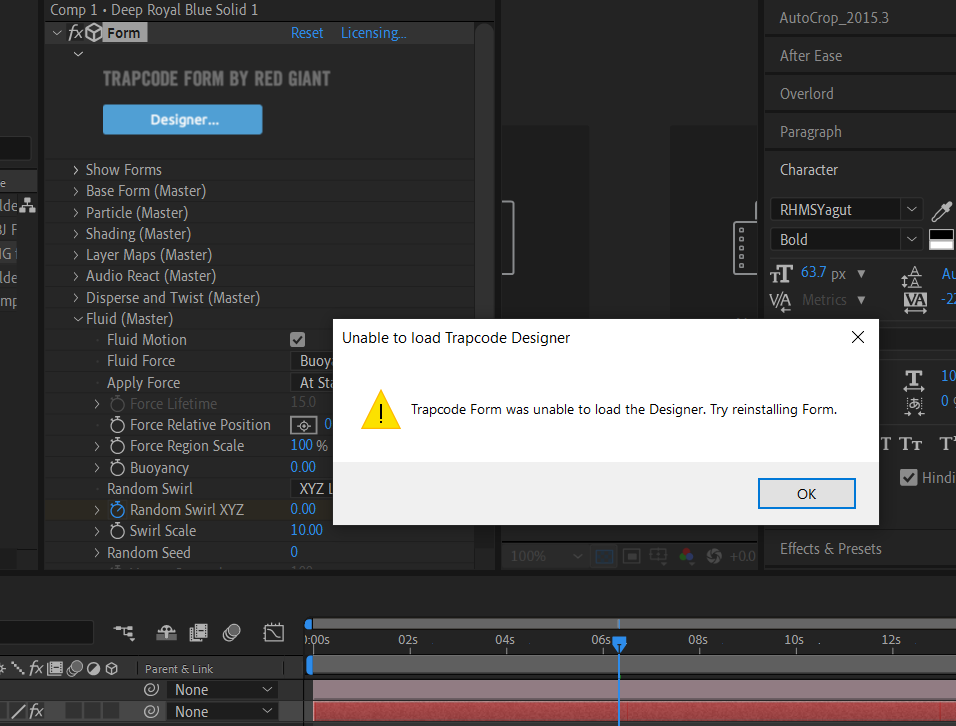
Task: Click the Reset link for Form effect
Action: pos(307,33)
